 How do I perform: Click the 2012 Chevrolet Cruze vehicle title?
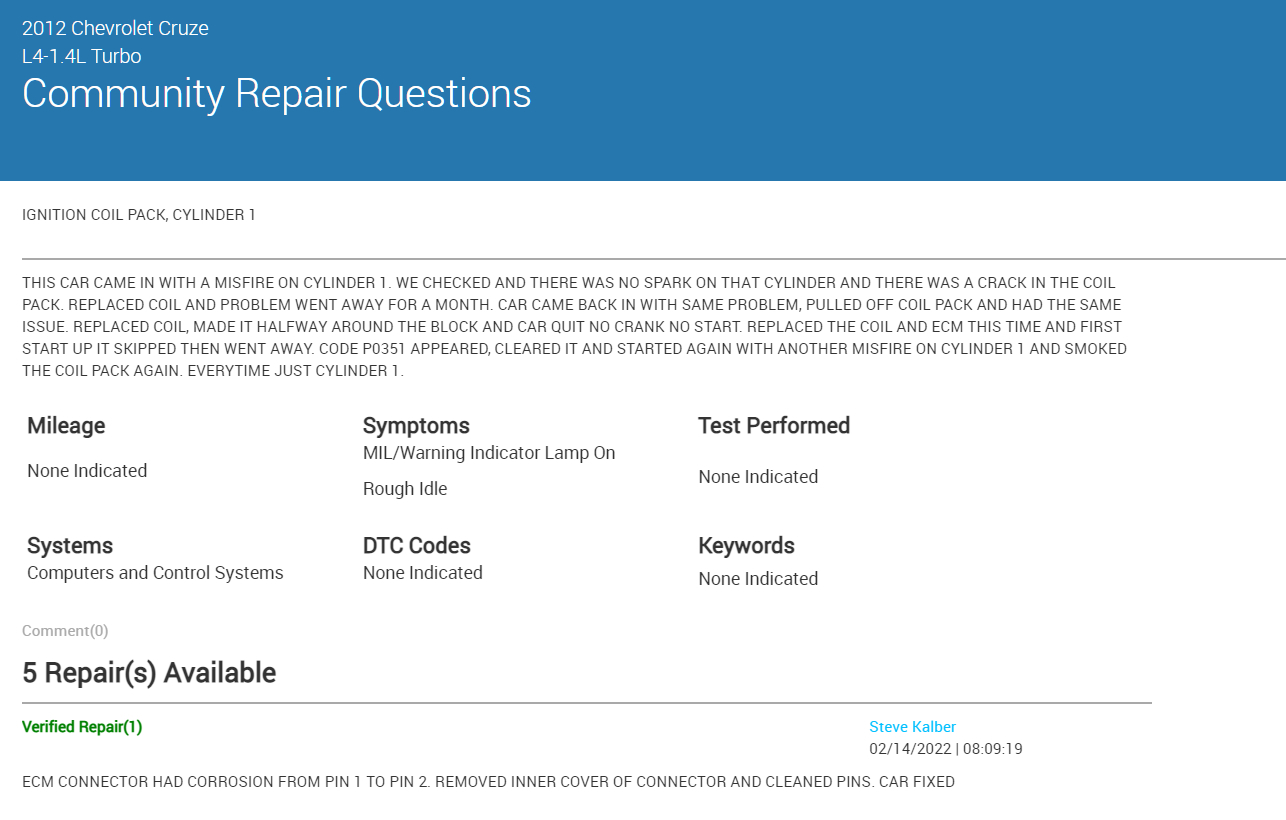point(115,28)
